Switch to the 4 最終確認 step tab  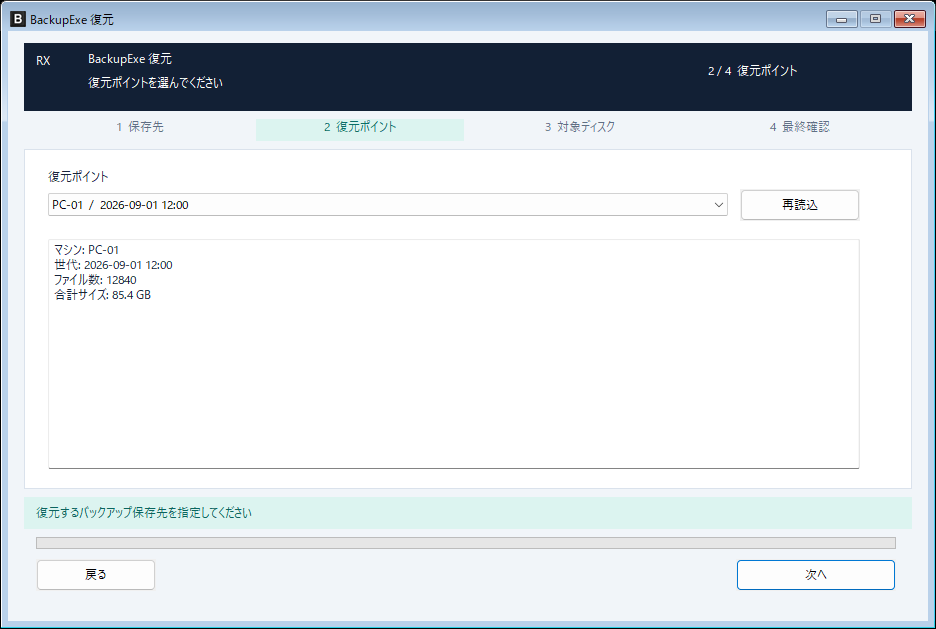tap(800, 127)
